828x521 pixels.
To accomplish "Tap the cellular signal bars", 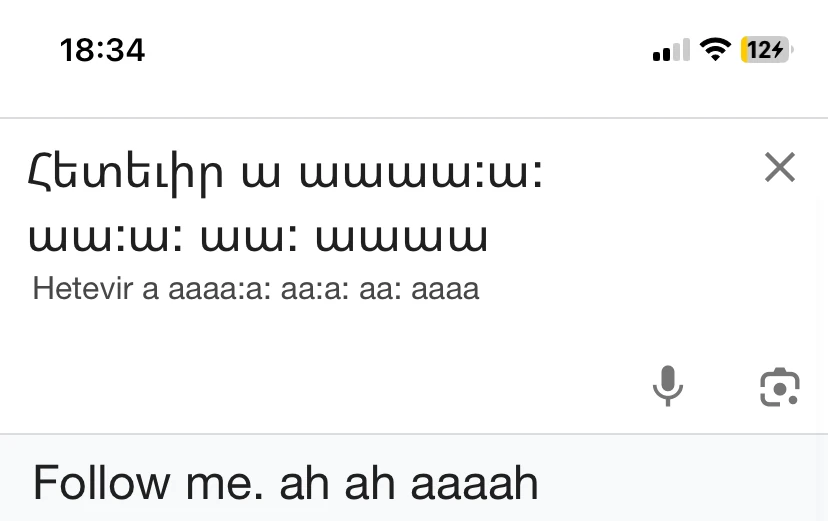I will tap(670, 50).
